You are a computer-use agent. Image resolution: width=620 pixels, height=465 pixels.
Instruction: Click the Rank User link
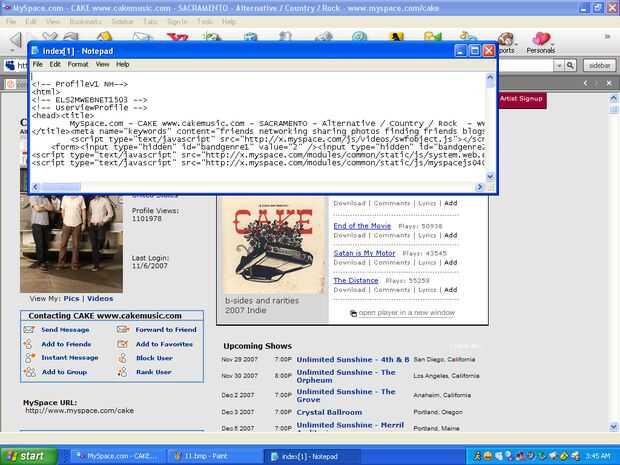(153, 372)
